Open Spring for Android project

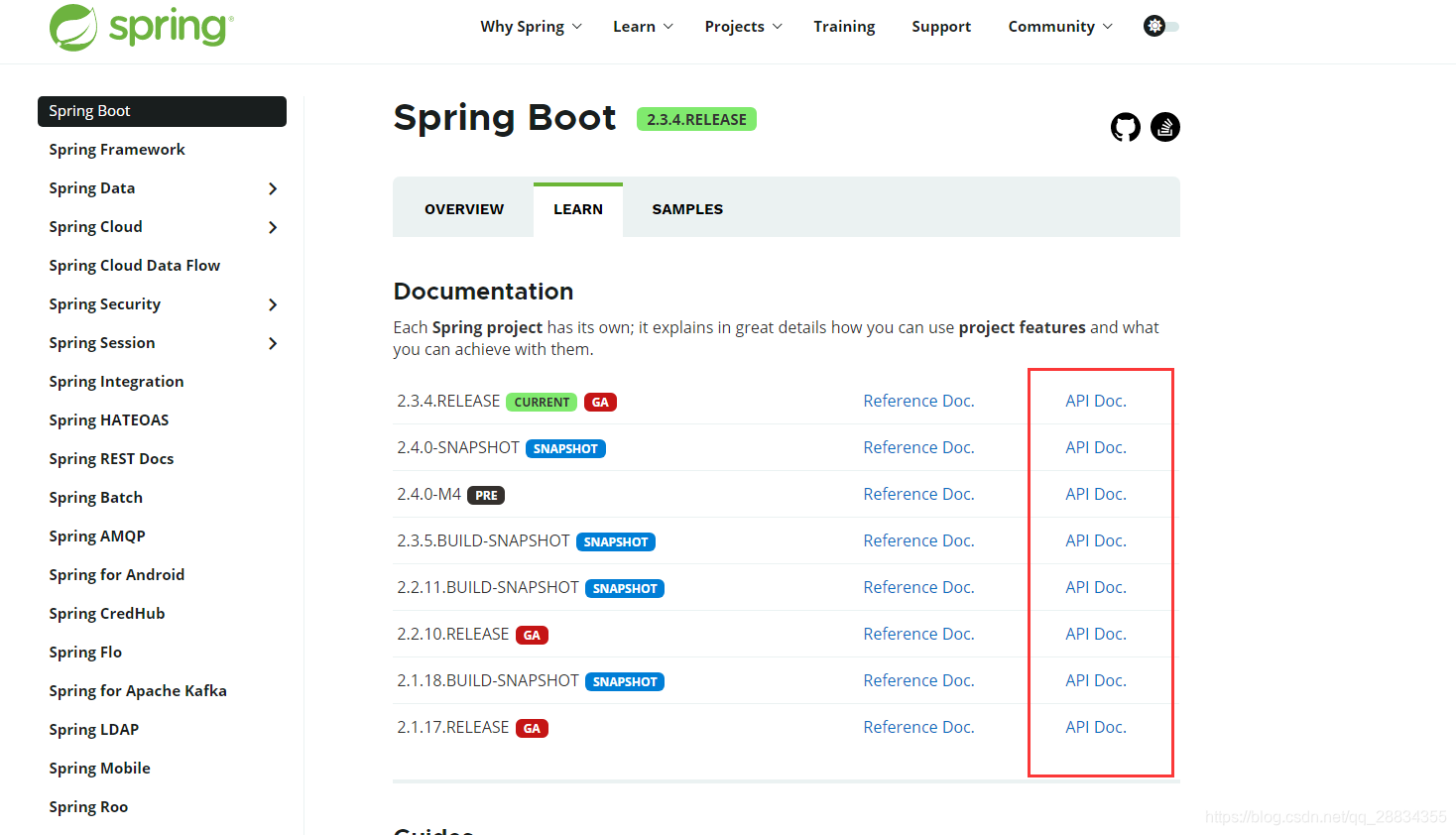tap(117, 575)
